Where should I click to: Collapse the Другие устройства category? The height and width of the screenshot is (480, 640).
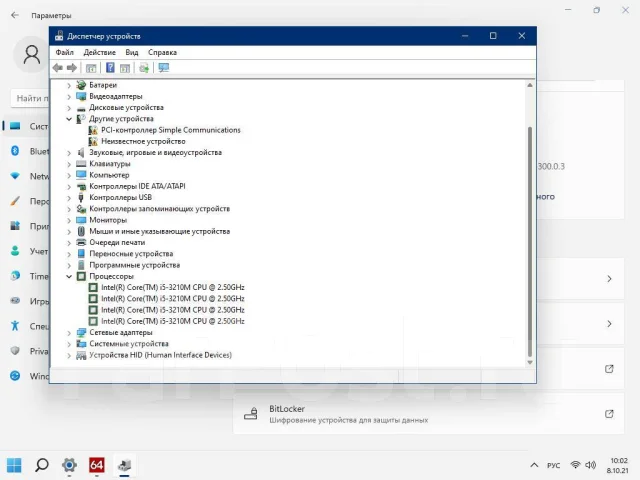click(69, 119)
